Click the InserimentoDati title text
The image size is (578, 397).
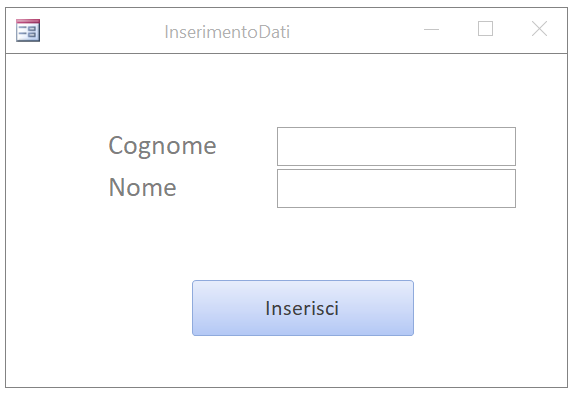point(227,32)
